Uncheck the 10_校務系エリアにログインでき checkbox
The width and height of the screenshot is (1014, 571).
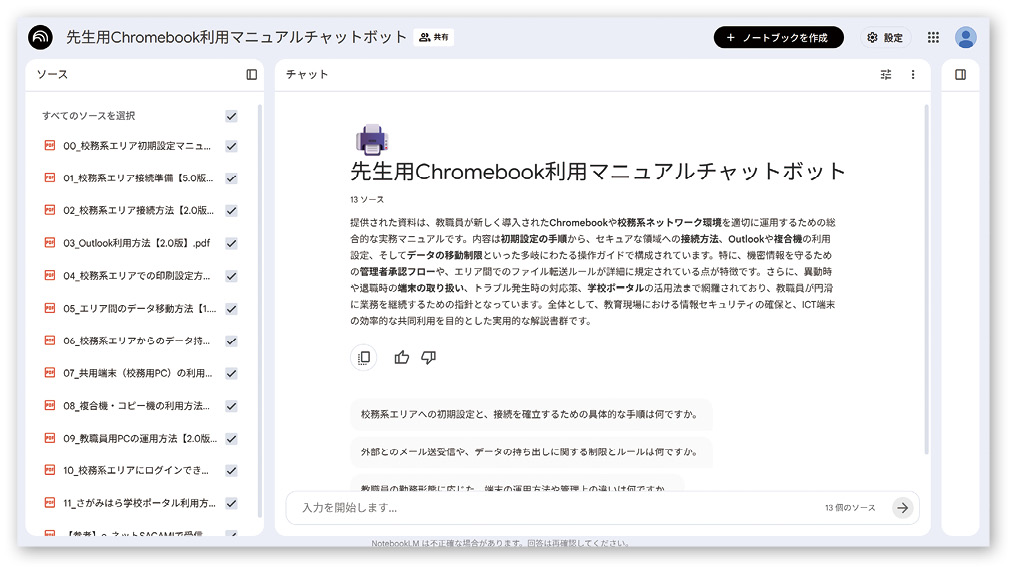(x=231, y=471)
